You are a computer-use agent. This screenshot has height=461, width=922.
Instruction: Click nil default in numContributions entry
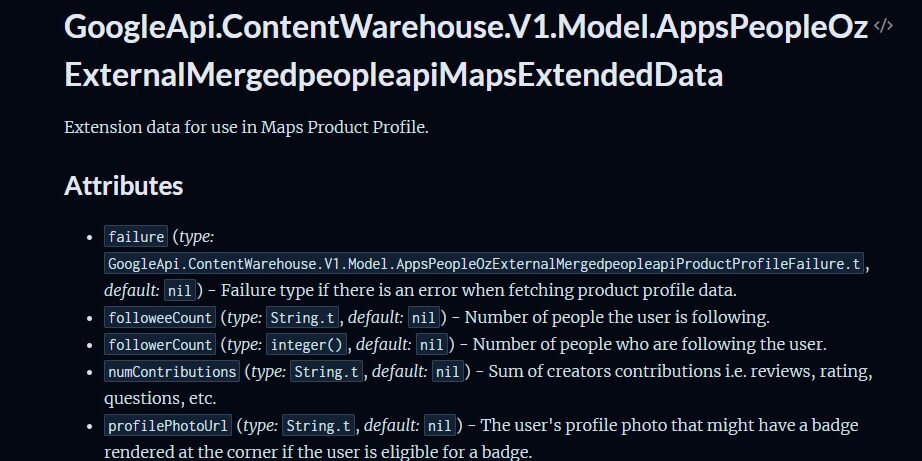point(448,372)
